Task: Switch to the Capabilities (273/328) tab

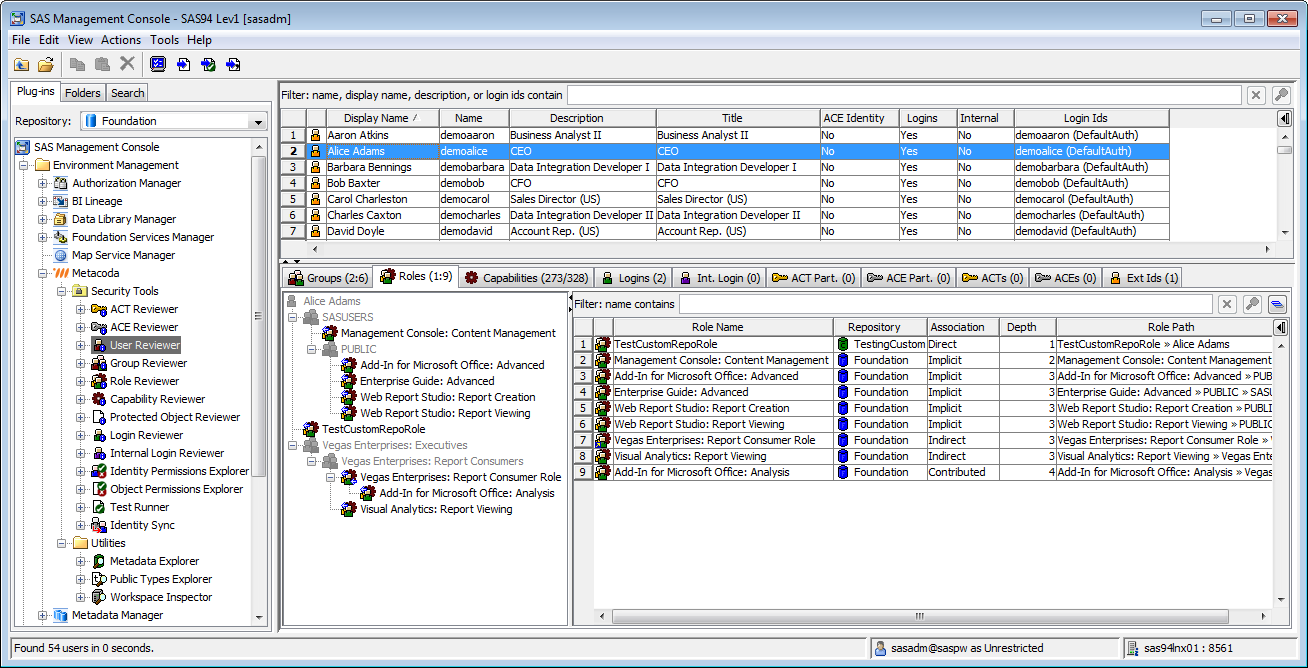Action: [526, 278]
